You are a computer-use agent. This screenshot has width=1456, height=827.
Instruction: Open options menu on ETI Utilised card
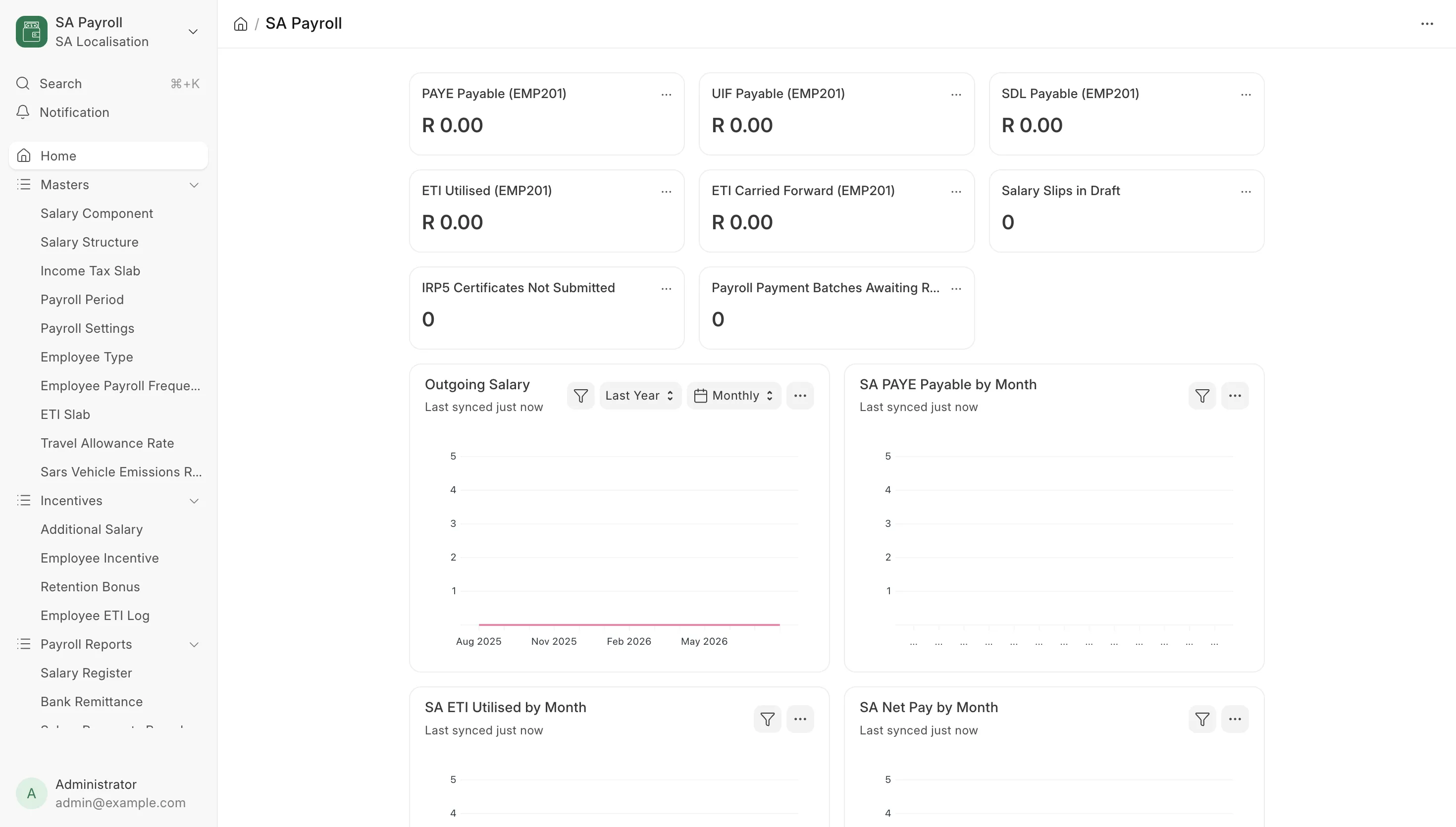pyautogui.click(x=666, y=192)
